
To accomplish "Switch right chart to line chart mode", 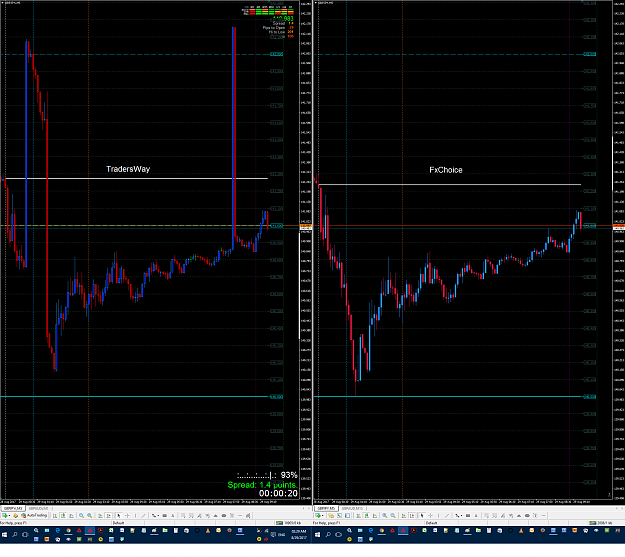I will [375, 516].
